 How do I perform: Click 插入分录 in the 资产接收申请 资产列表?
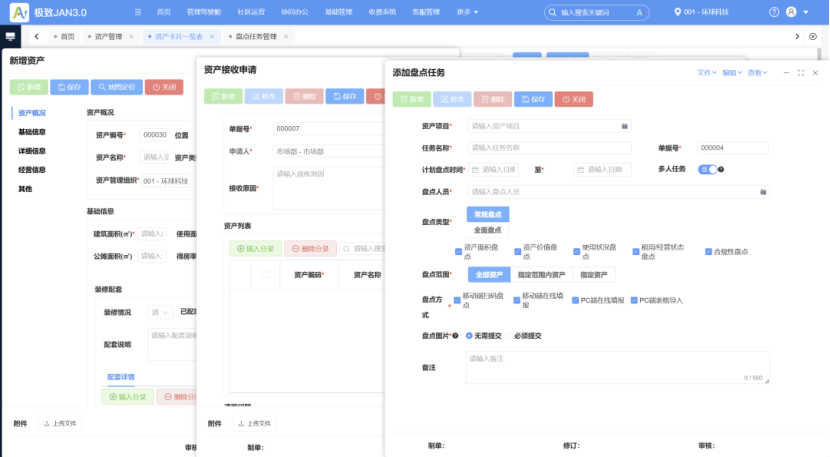pos(255,248)
